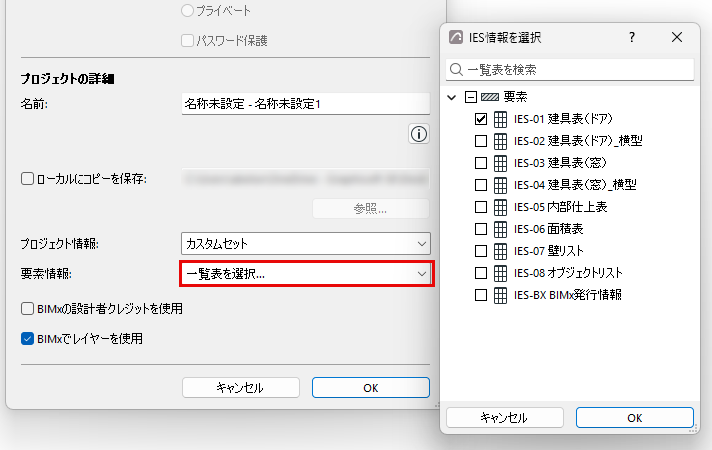
Task: Select the IES-07 壁リスト row text
Action: (549, 251)
